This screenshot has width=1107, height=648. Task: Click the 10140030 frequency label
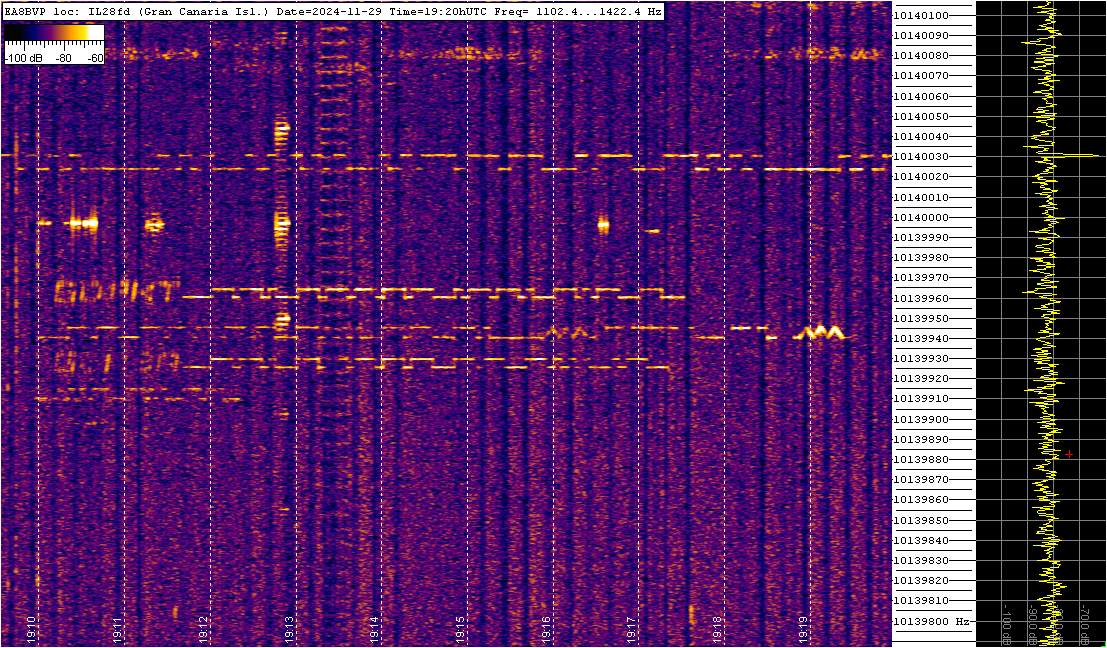point(921,157)
